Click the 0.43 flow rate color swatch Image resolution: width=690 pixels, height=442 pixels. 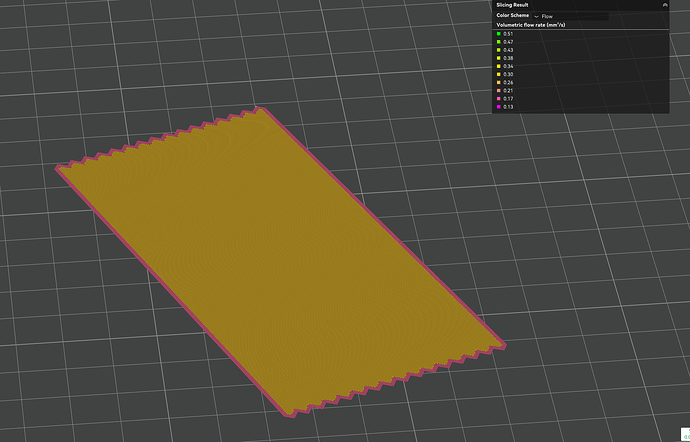[x=499, y=50]
